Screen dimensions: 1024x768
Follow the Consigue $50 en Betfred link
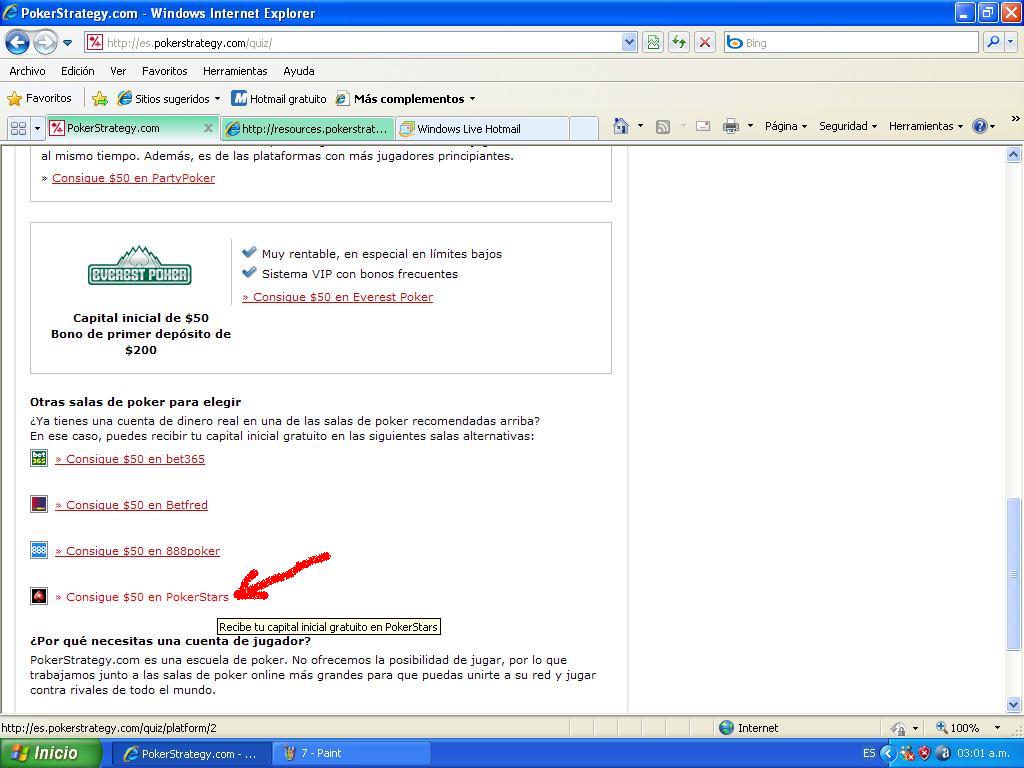131,505
